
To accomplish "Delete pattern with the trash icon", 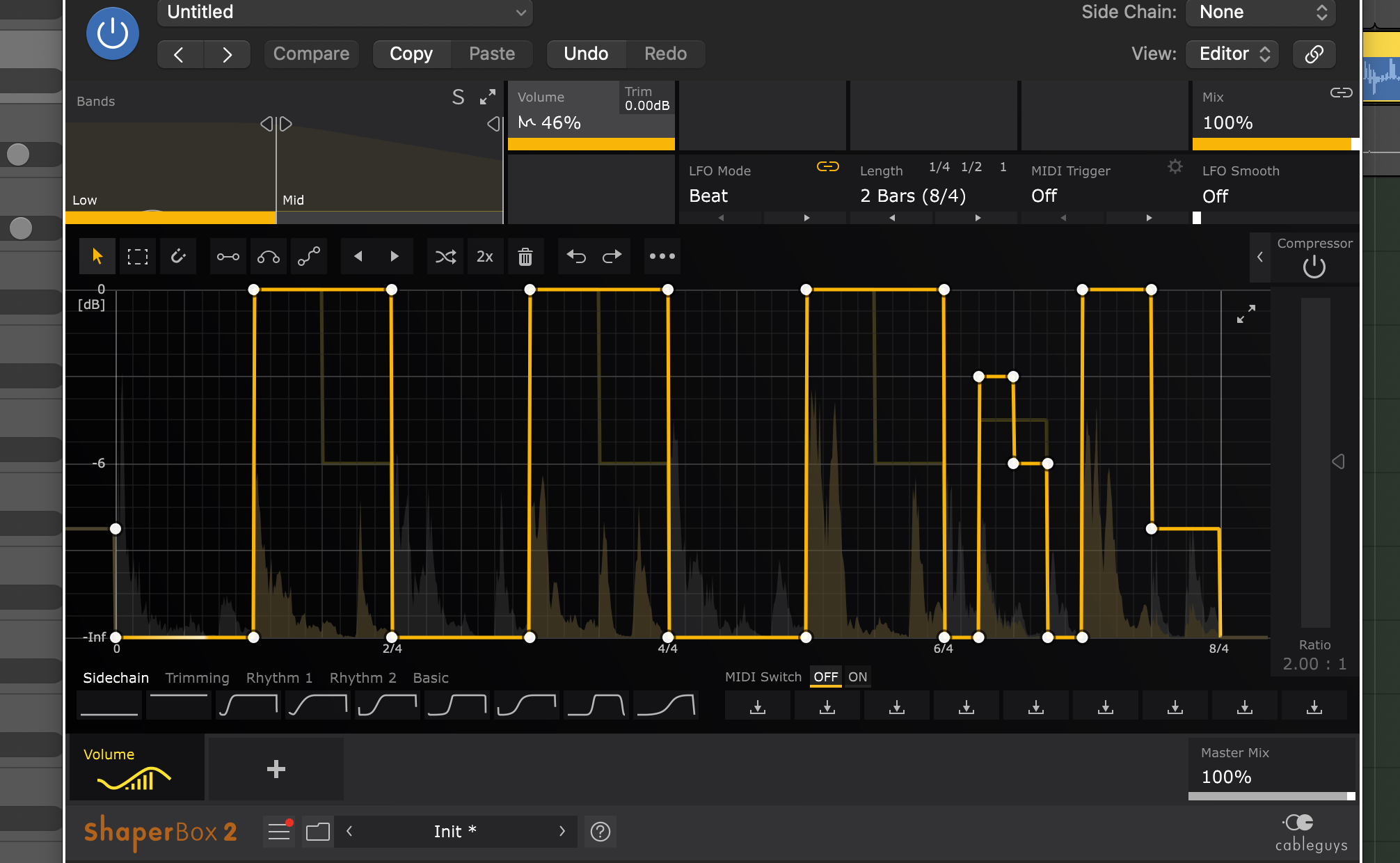I will coord(525,256).
